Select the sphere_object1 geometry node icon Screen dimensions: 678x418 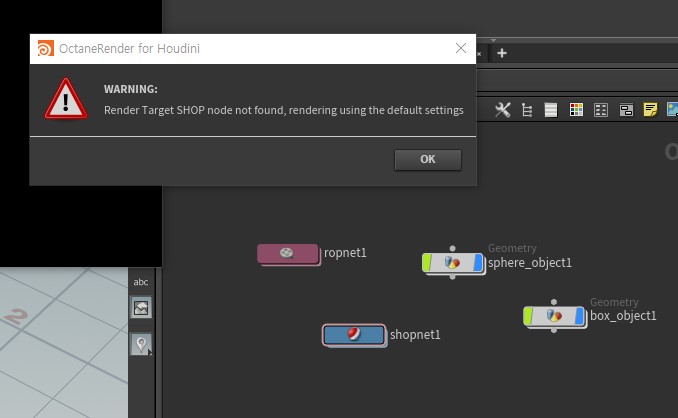(x=452, y=263)
